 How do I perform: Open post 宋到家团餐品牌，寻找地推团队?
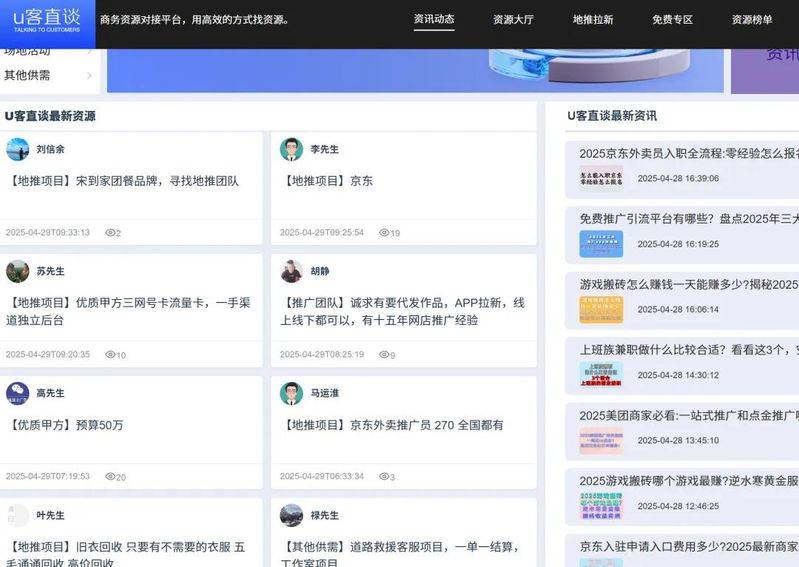[122, 181]
